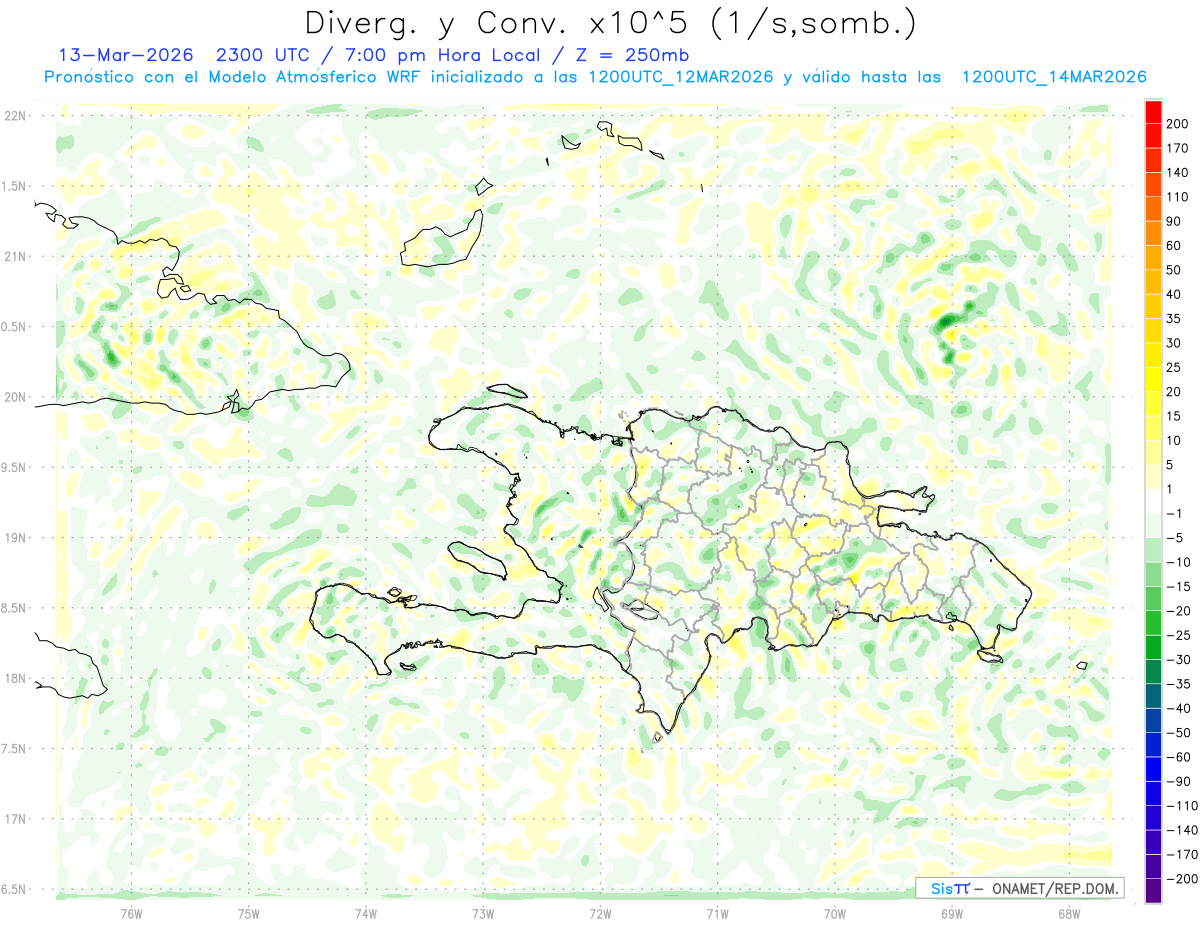Click the 19N latitude label
This screenshot has width=1200, height=927.
click(x=14, y=537)
